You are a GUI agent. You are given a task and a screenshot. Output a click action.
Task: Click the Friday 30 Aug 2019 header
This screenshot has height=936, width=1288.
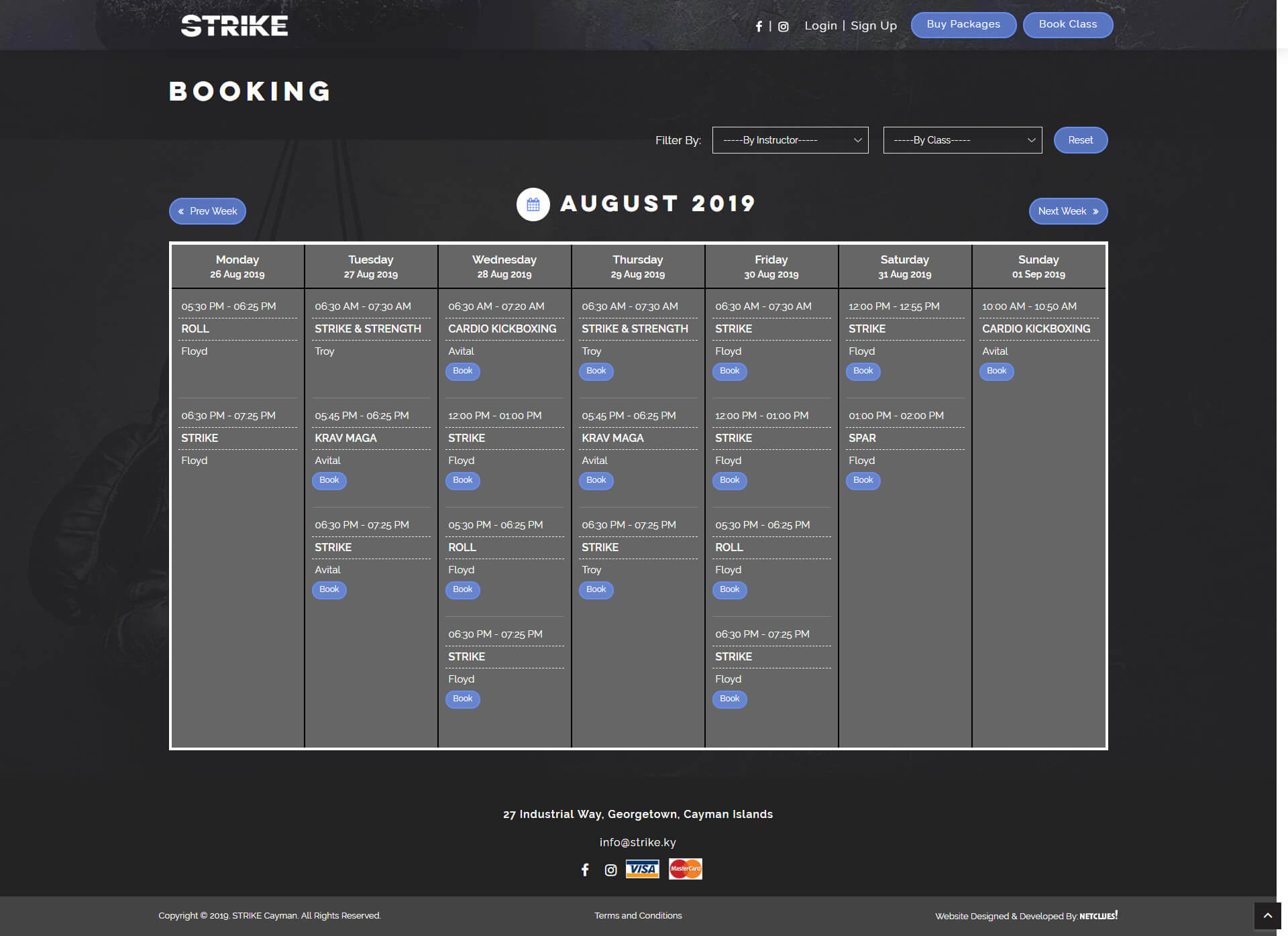[771, 266]
